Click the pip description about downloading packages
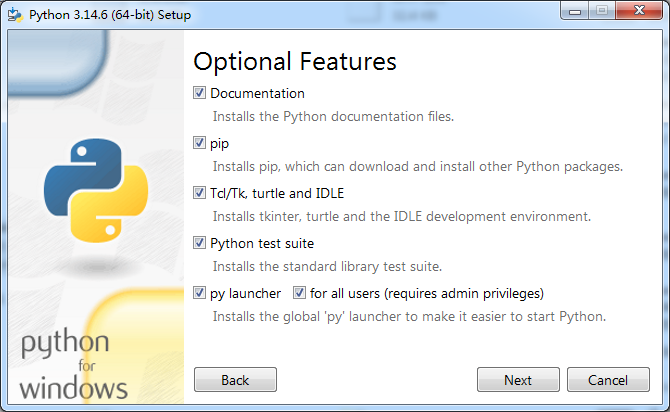 pos(418,166)
